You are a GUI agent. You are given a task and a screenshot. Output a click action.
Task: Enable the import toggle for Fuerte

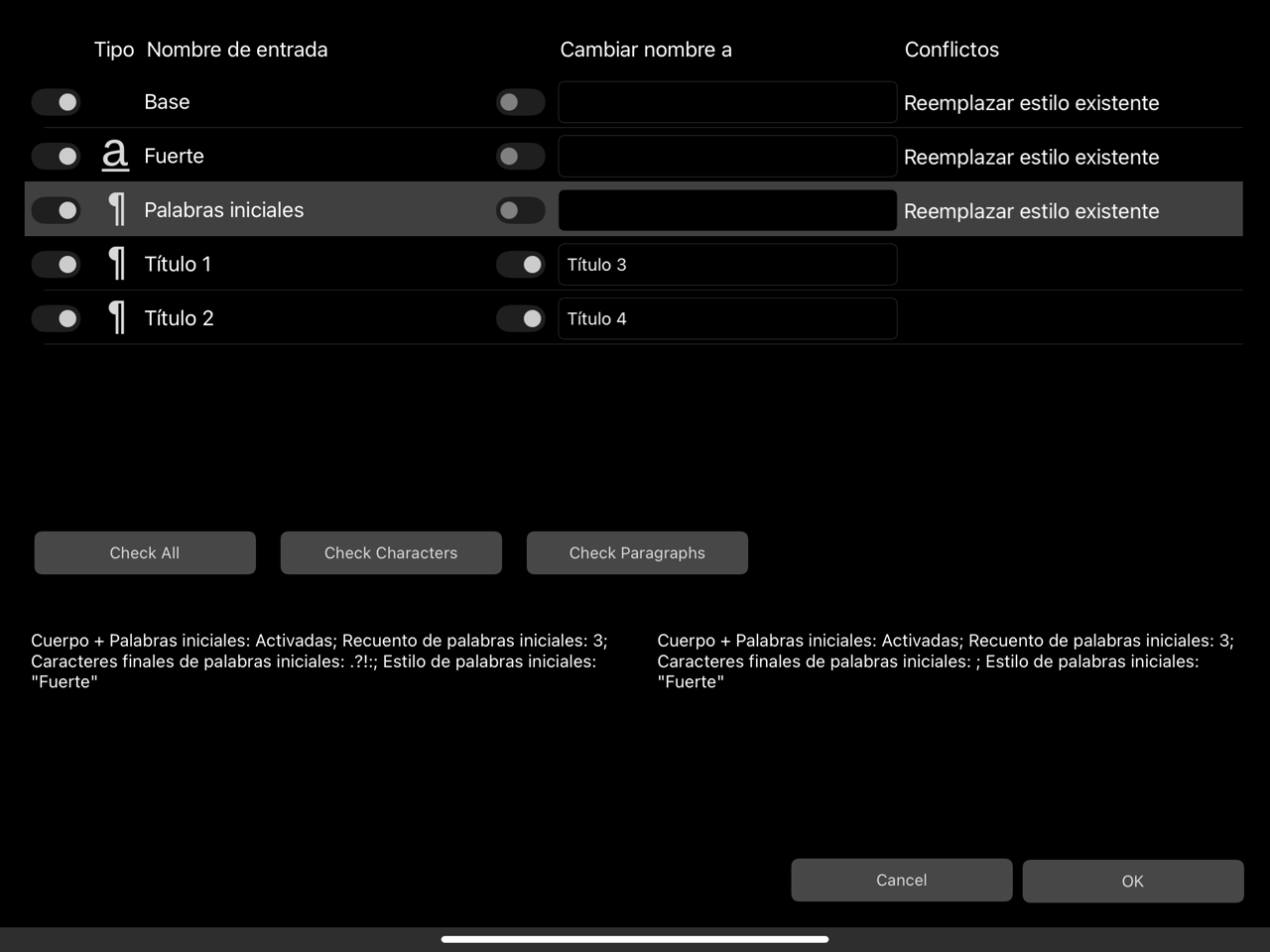click(56, 156)
